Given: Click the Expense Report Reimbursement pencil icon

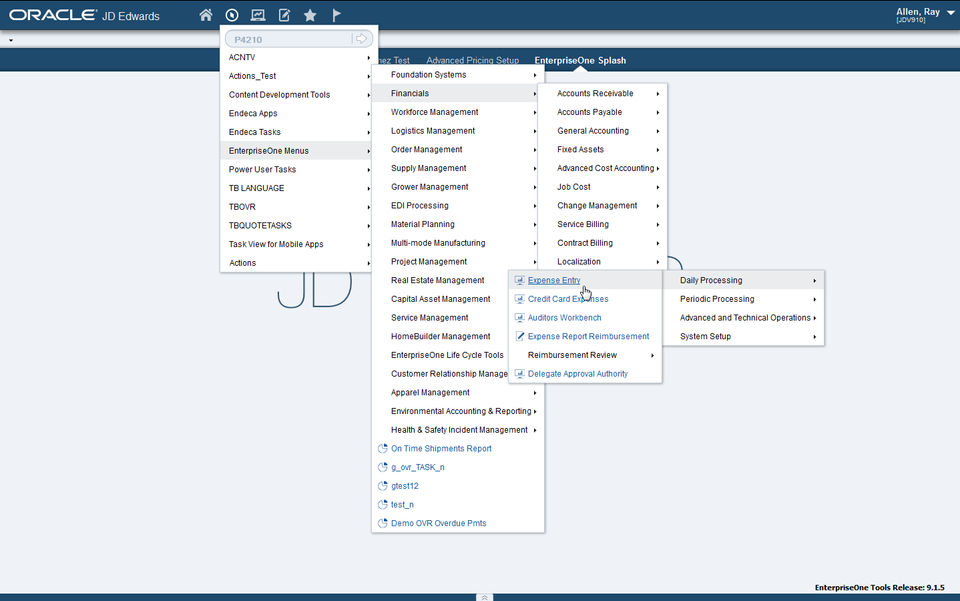Looking at the screenshot, I should coord(520,337).
